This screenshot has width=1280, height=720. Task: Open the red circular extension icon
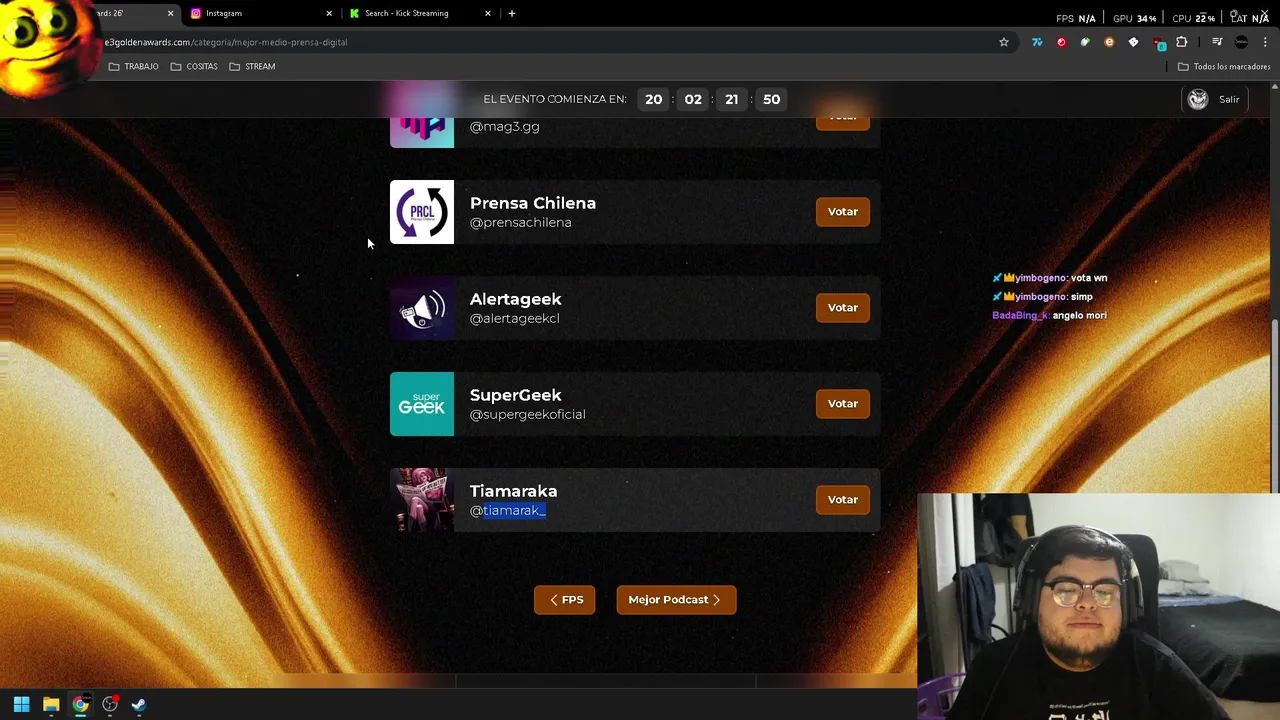click(x=1061, y=42)
